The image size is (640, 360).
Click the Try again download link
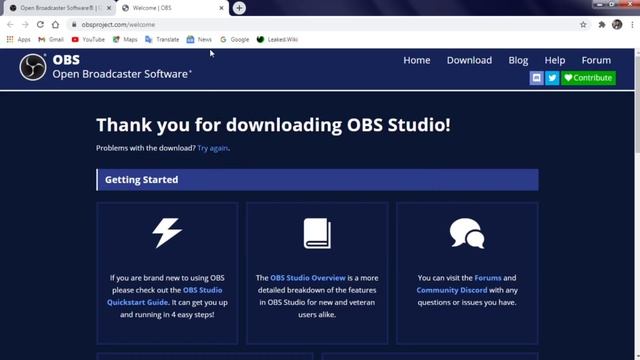213,148
